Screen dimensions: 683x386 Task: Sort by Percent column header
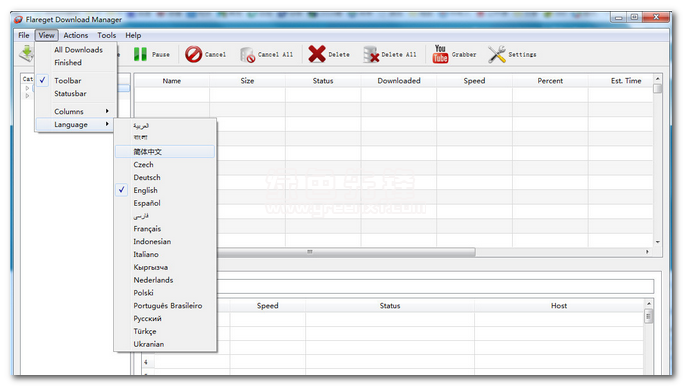(x=550, y=81)
